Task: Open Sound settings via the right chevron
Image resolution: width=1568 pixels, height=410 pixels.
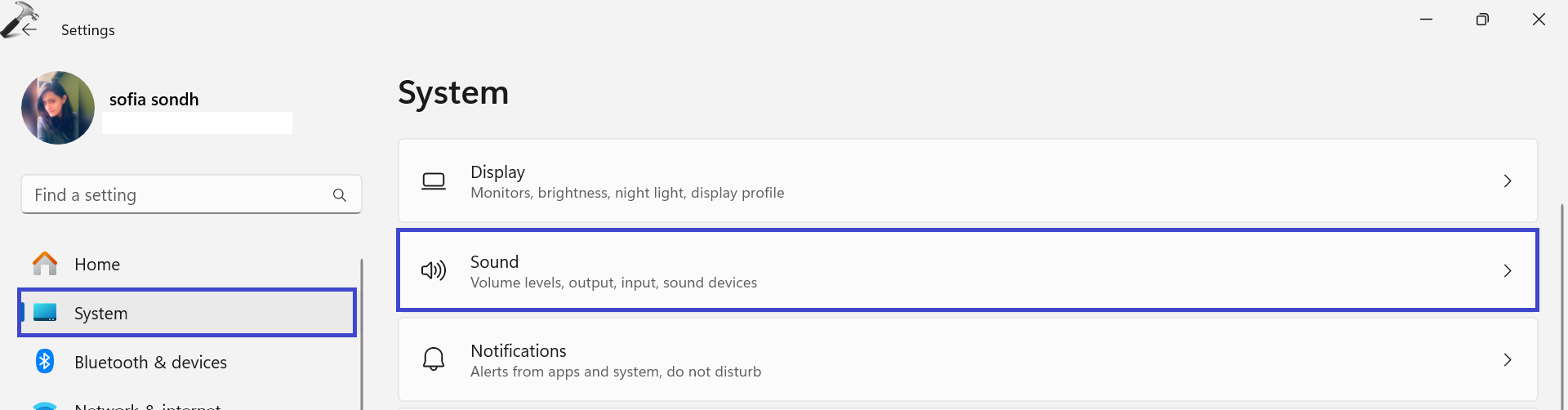Action: pyautogui.click(x=1508, y=271)
